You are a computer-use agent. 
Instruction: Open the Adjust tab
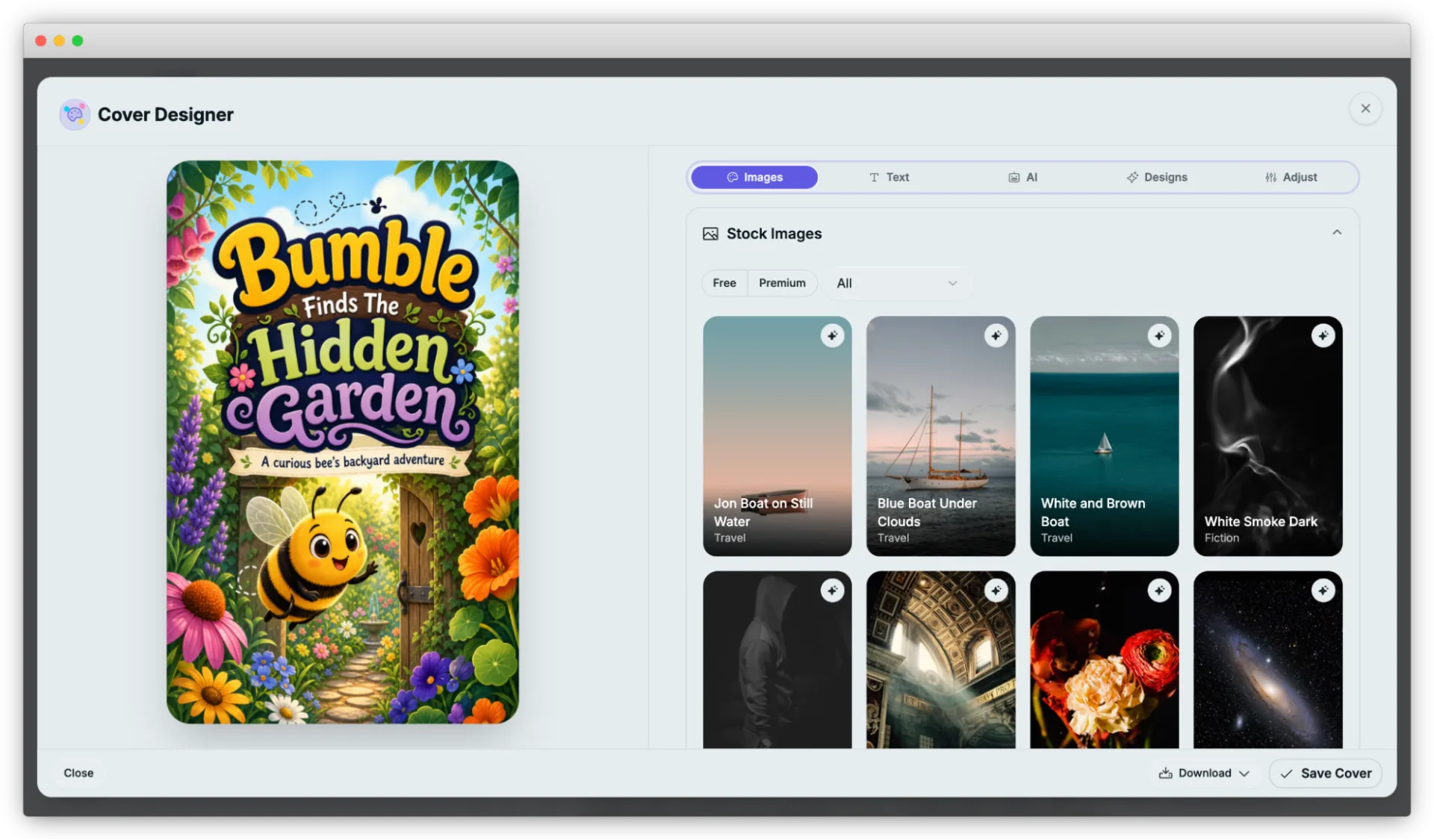[x=1291, y=177]
